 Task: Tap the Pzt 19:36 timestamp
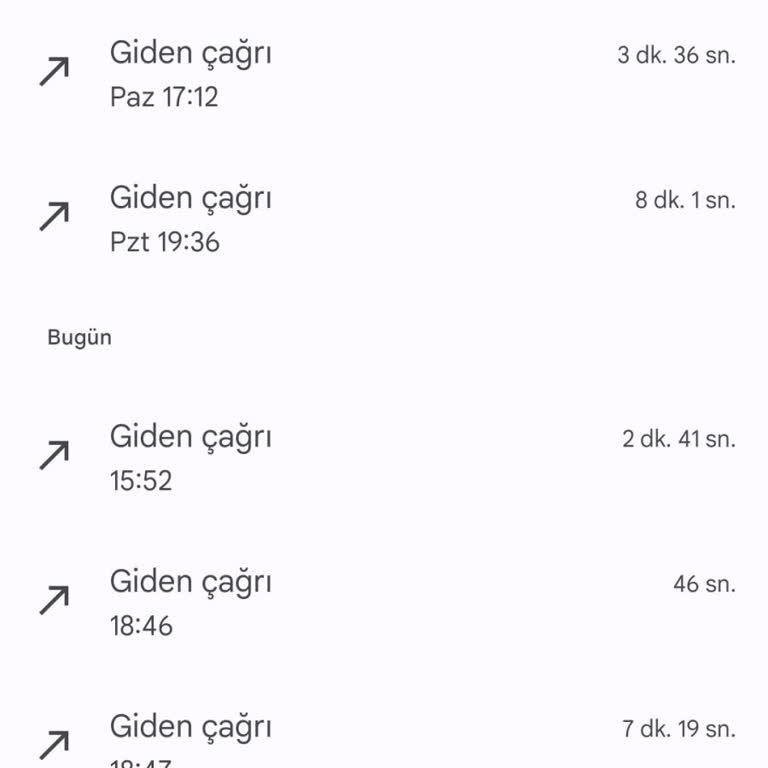[165, 242]
